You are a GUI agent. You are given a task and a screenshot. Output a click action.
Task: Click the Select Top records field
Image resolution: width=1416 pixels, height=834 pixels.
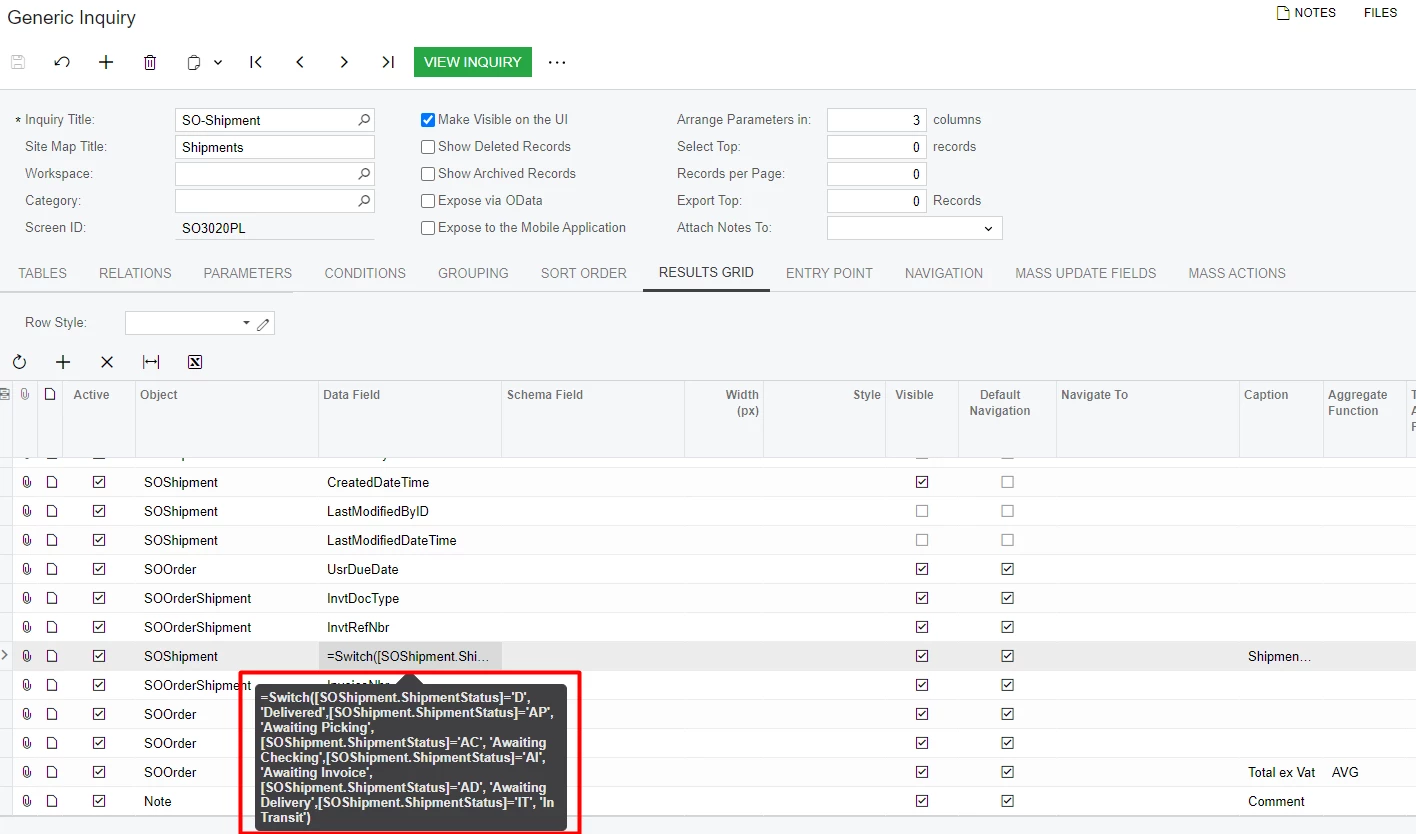(877, 147)
